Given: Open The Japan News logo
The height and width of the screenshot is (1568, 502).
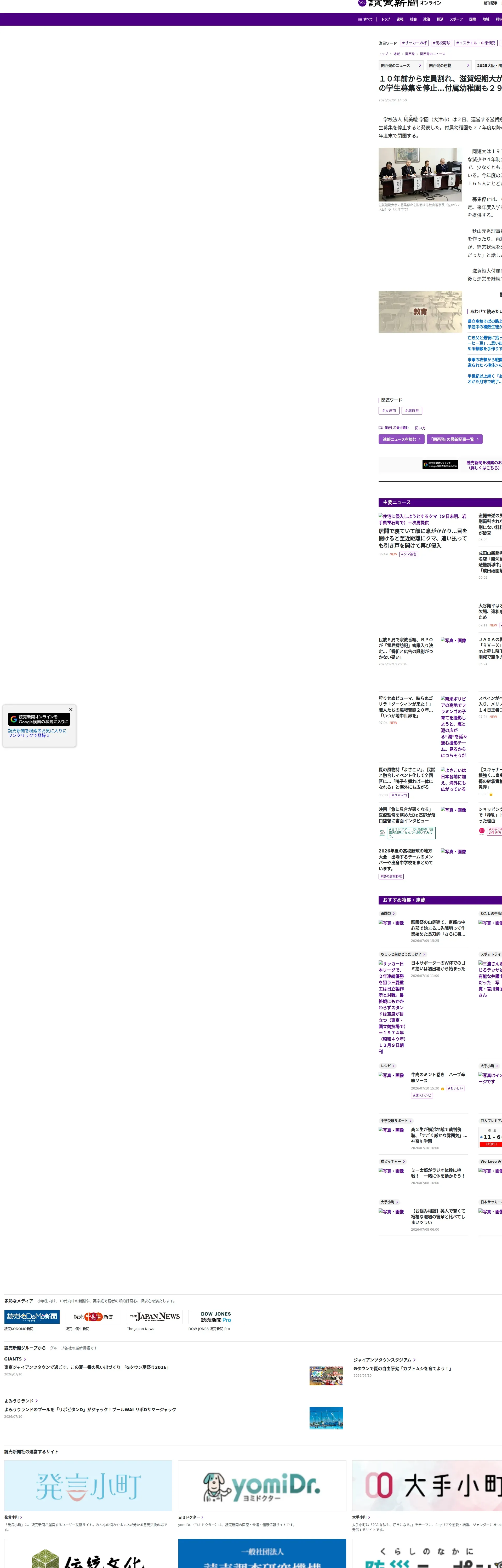Looking at the screenshot, I should 155,1317.
